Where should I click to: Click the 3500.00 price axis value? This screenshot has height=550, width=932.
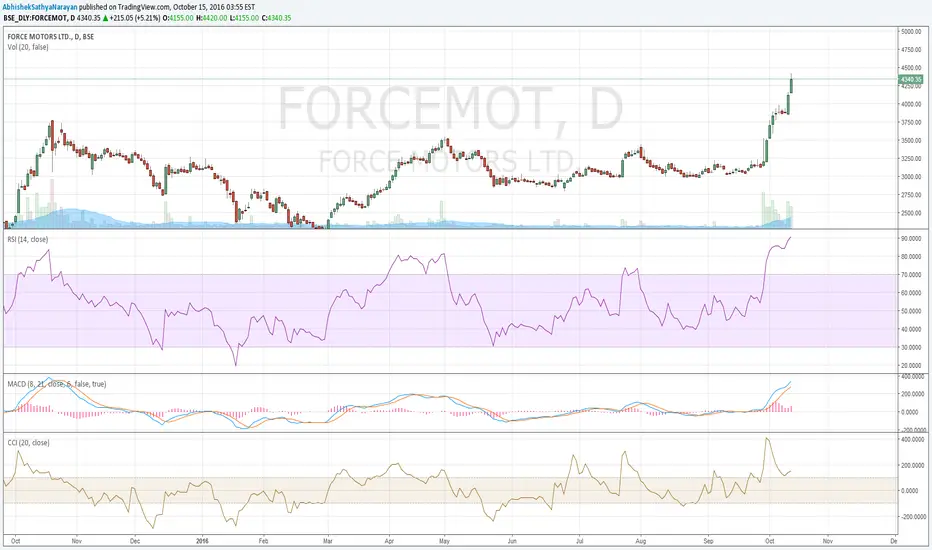pos(911,140)
